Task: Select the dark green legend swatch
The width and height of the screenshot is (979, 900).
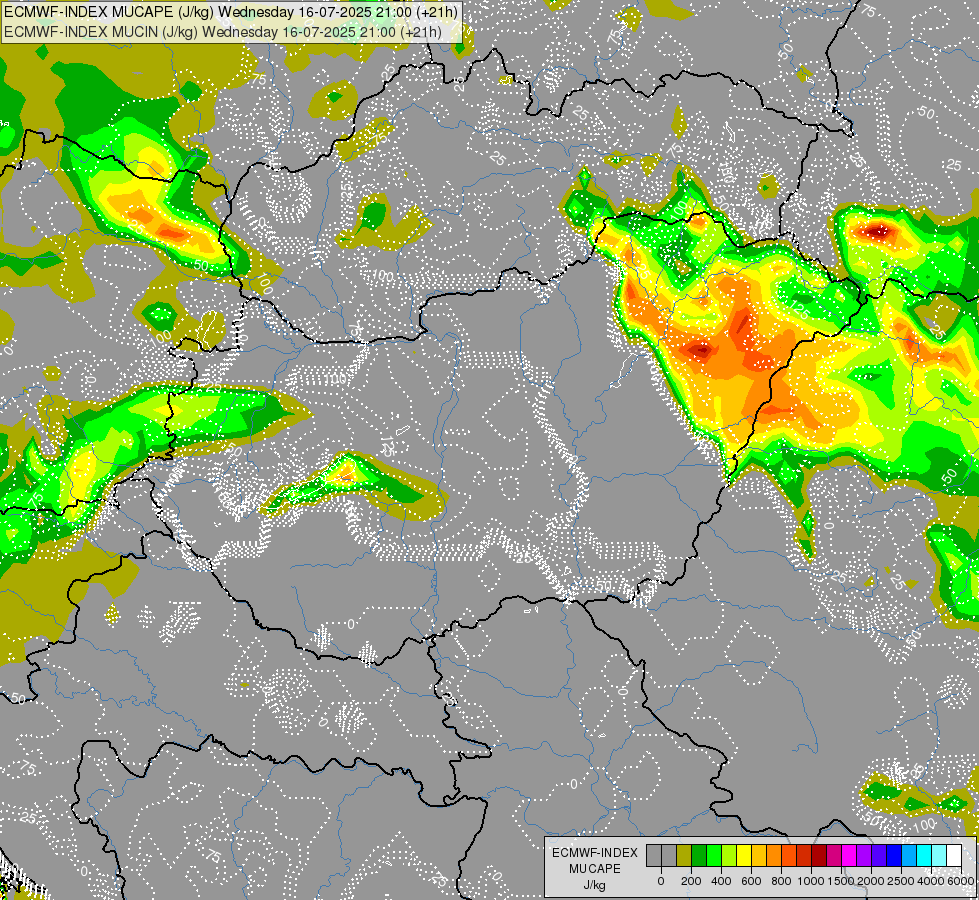Action: point(699,855)
